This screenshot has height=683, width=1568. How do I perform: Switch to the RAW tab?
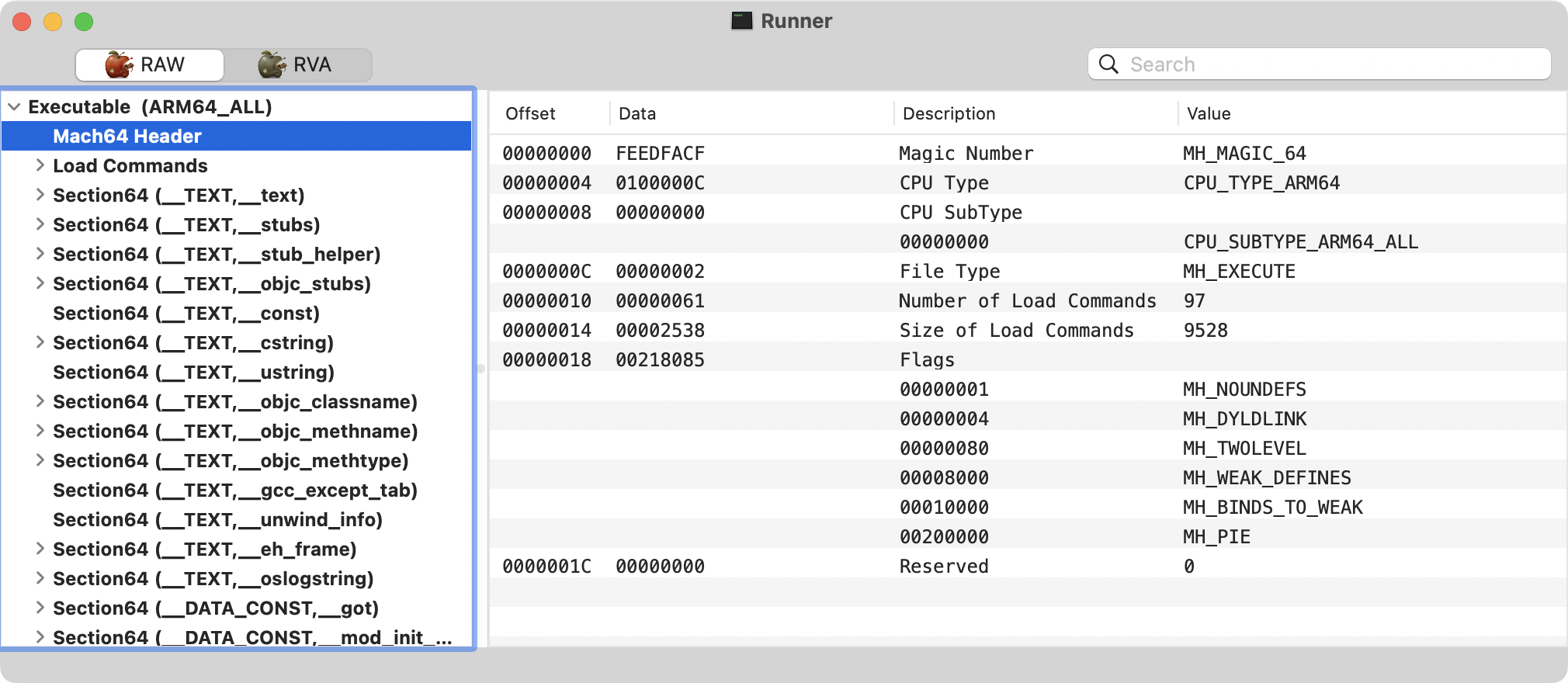click(x=150, y=64)
